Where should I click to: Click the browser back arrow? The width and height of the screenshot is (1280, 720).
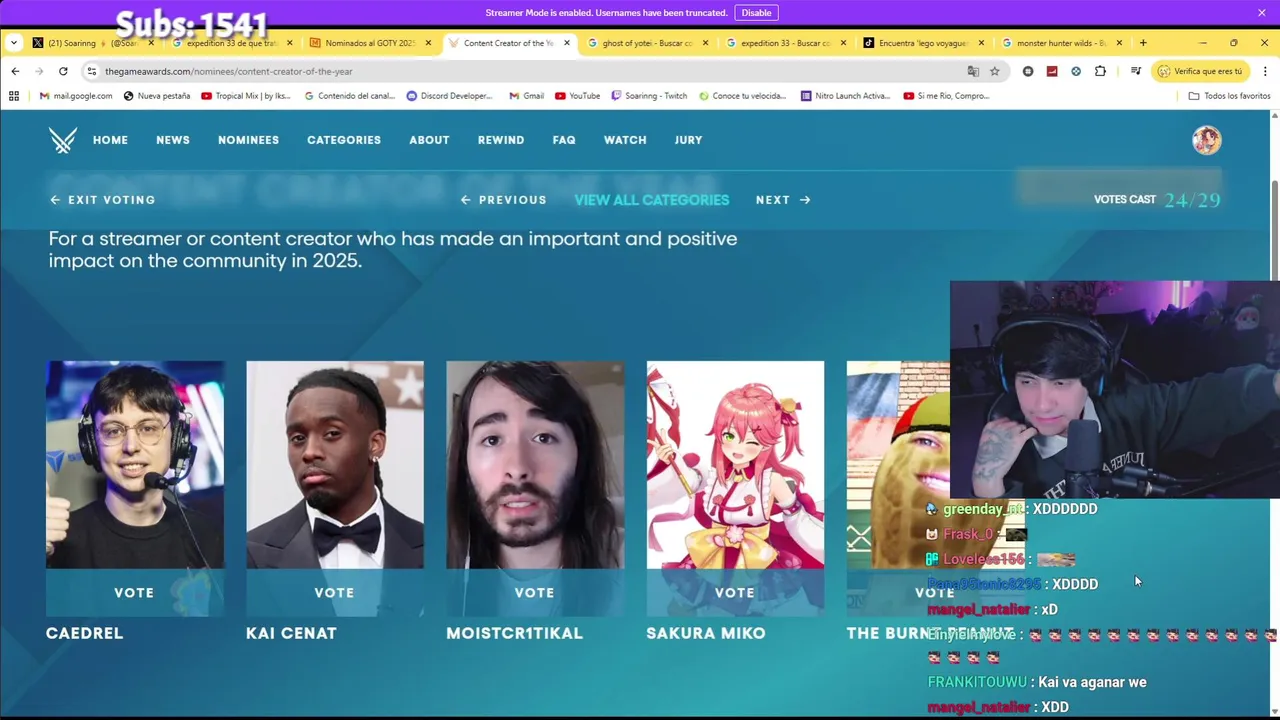pyautogui.click(x=15, y=71)
